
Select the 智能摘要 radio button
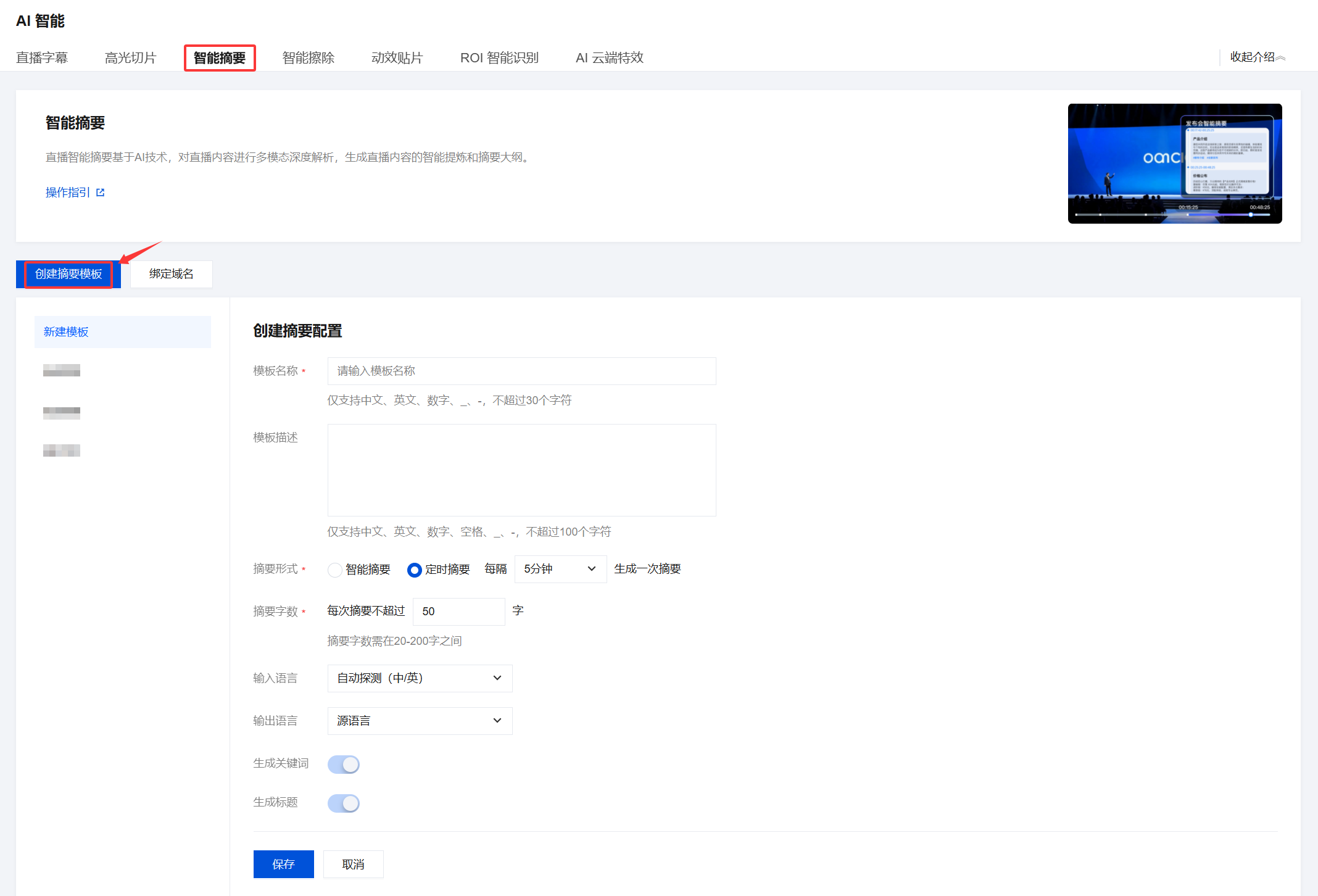click(335, 570)
